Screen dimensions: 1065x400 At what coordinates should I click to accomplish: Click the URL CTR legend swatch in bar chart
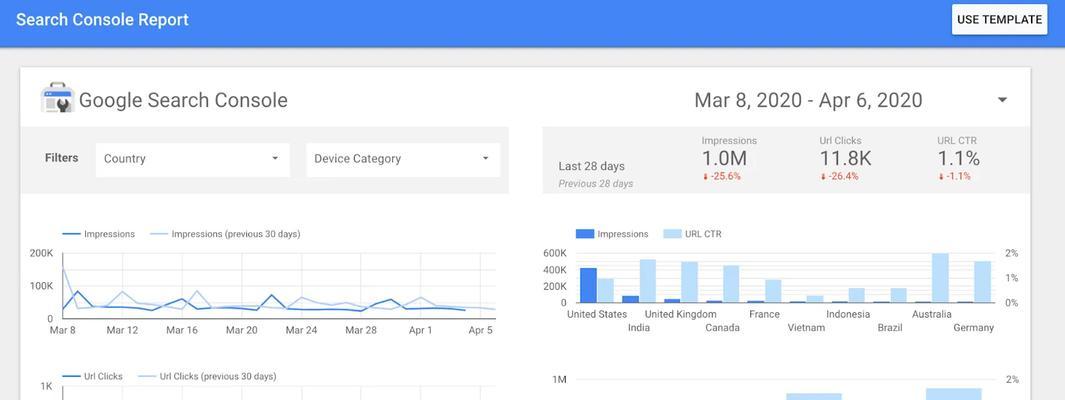(671, 234)
